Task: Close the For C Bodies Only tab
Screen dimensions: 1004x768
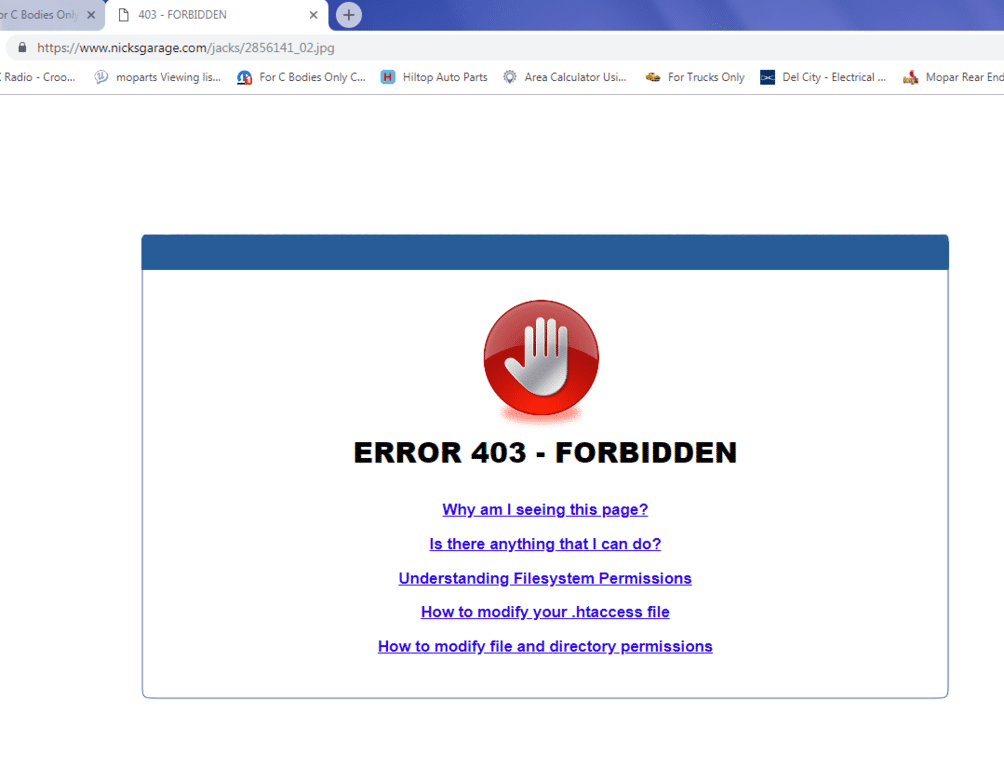Action: click(x=91, y=15)
